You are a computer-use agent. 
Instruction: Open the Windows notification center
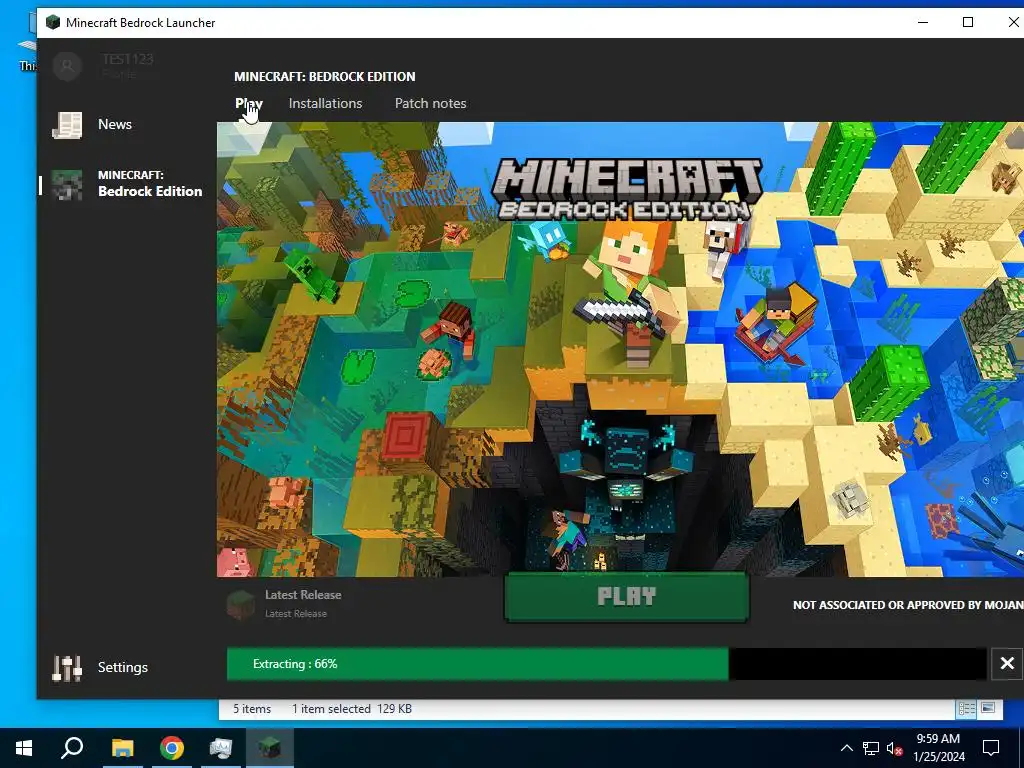coord(991,748)
